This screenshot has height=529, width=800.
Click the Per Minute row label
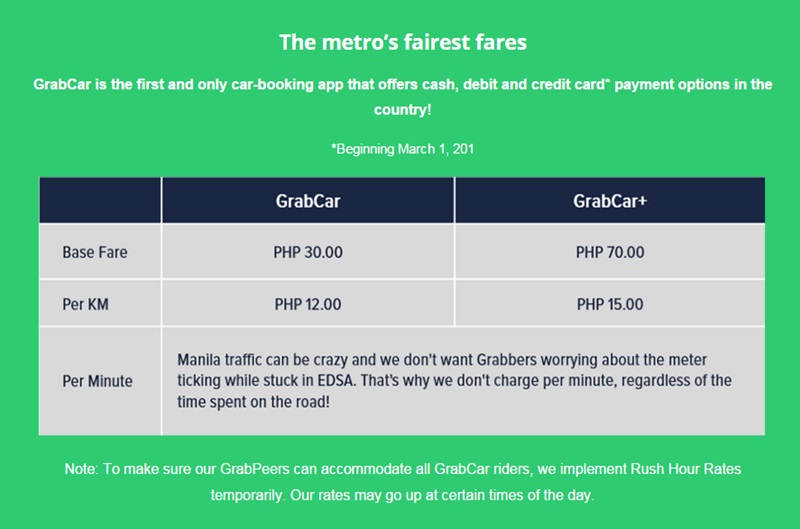tap(97, 381)
